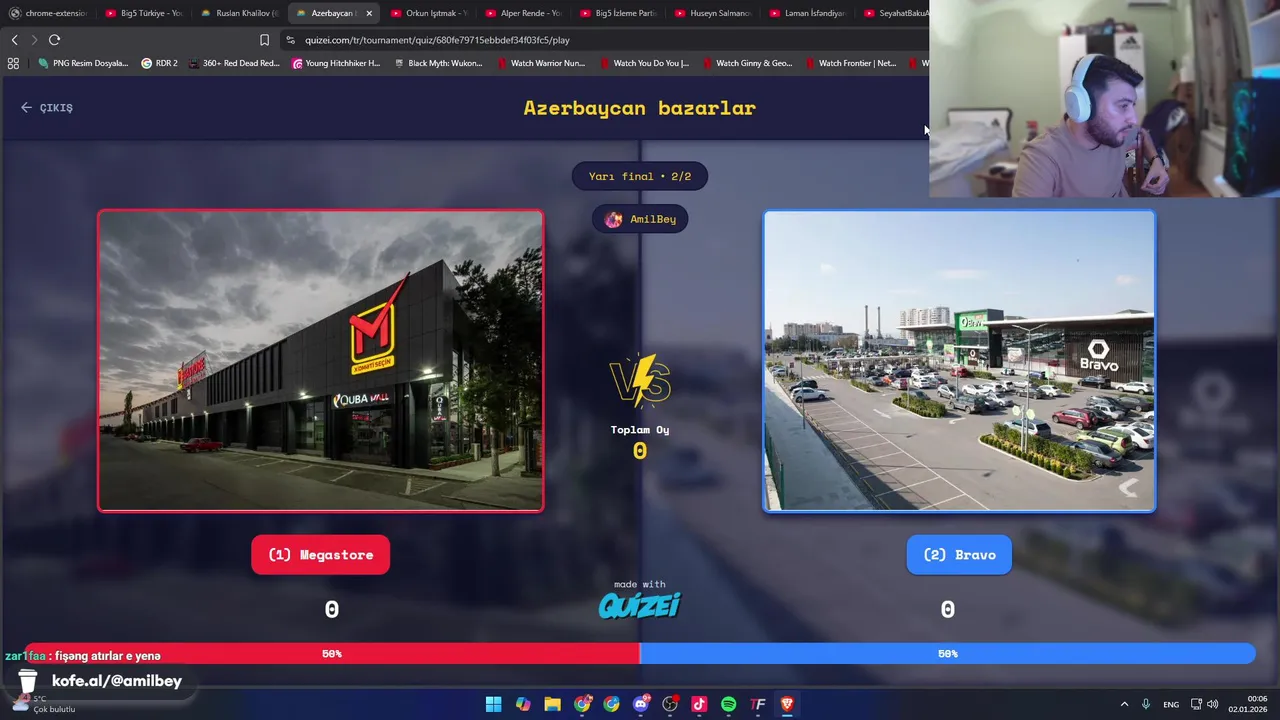The image size is (1280, 720).
Task: Expand the system tray hidden icons chevron
Action: pos(1124,704)
